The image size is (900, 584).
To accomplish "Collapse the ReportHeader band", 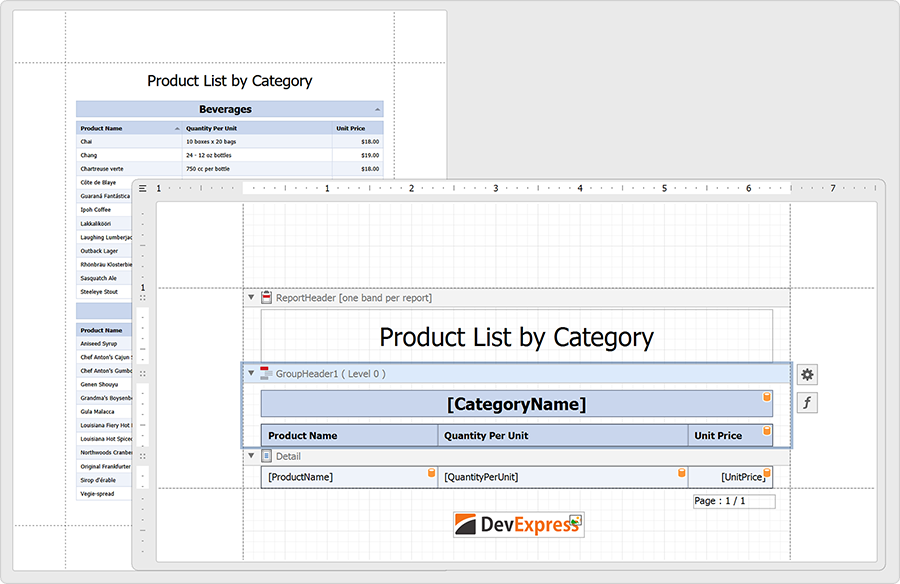I will point(250,297).
